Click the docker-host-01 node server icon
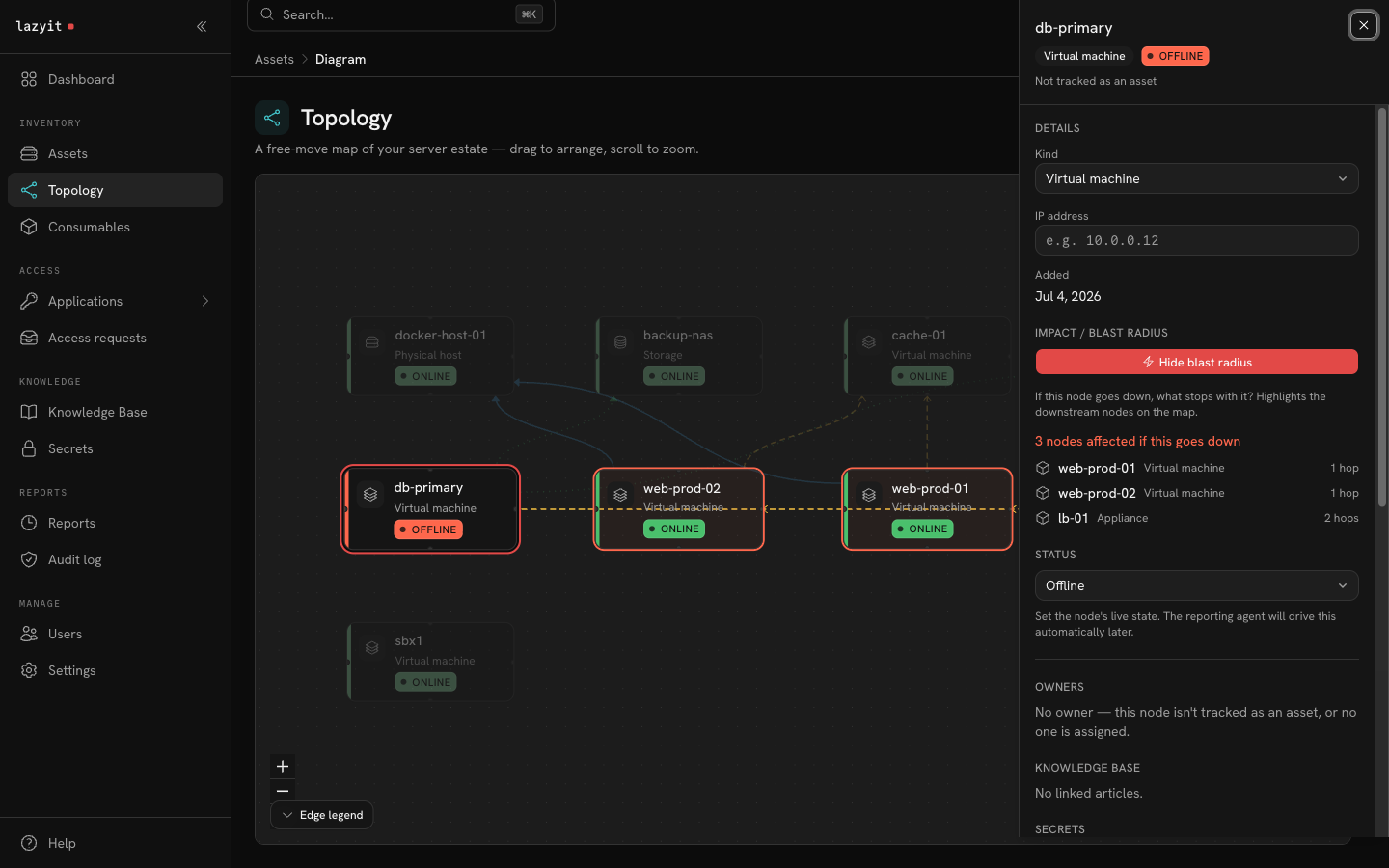The width and height of the screenshot is (1389, 868). pos(371,342)
